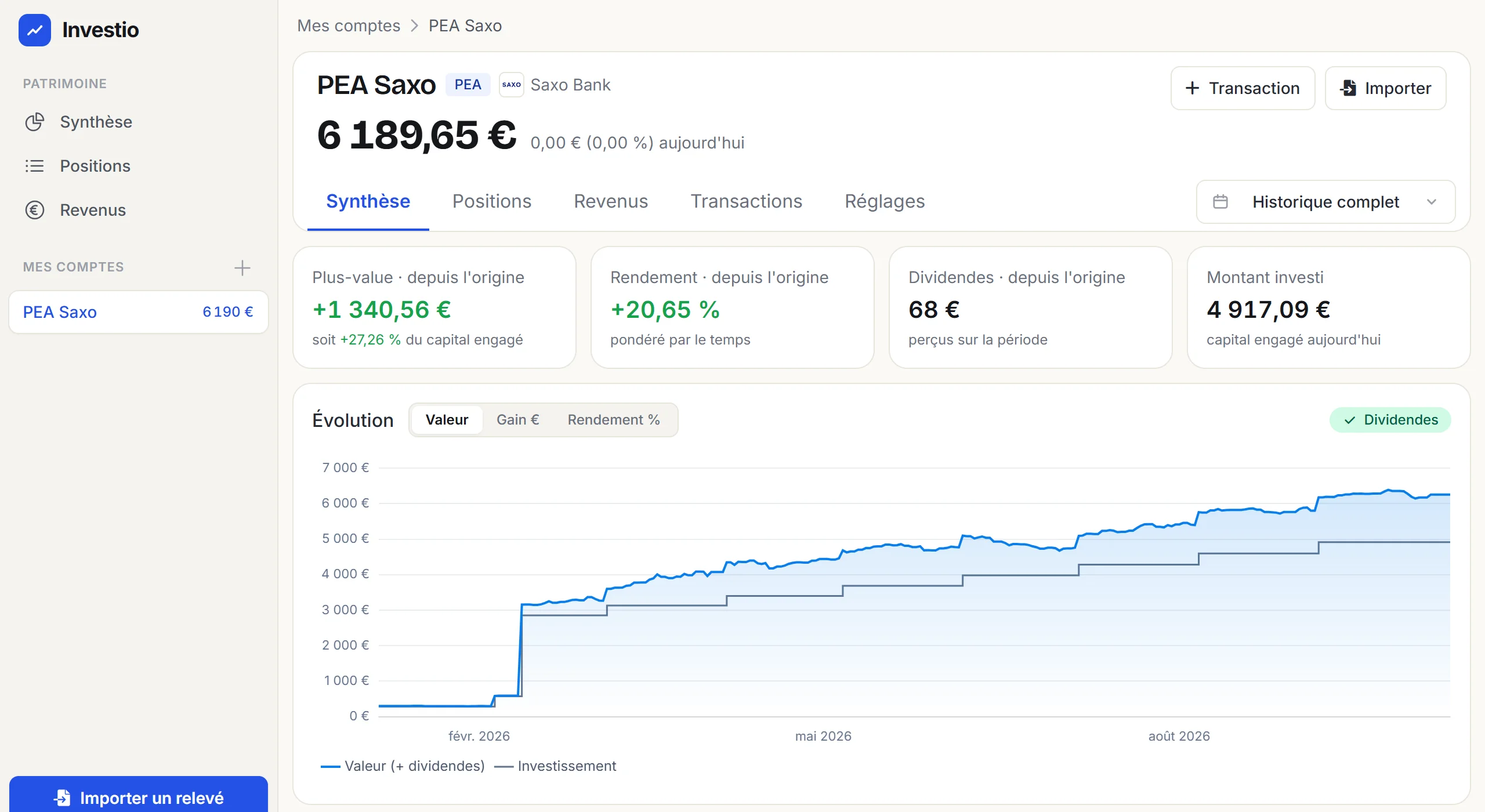1485x812 pixels.
Task: Click the 4 917,09 € montant investi
Action: (1268, 310)
